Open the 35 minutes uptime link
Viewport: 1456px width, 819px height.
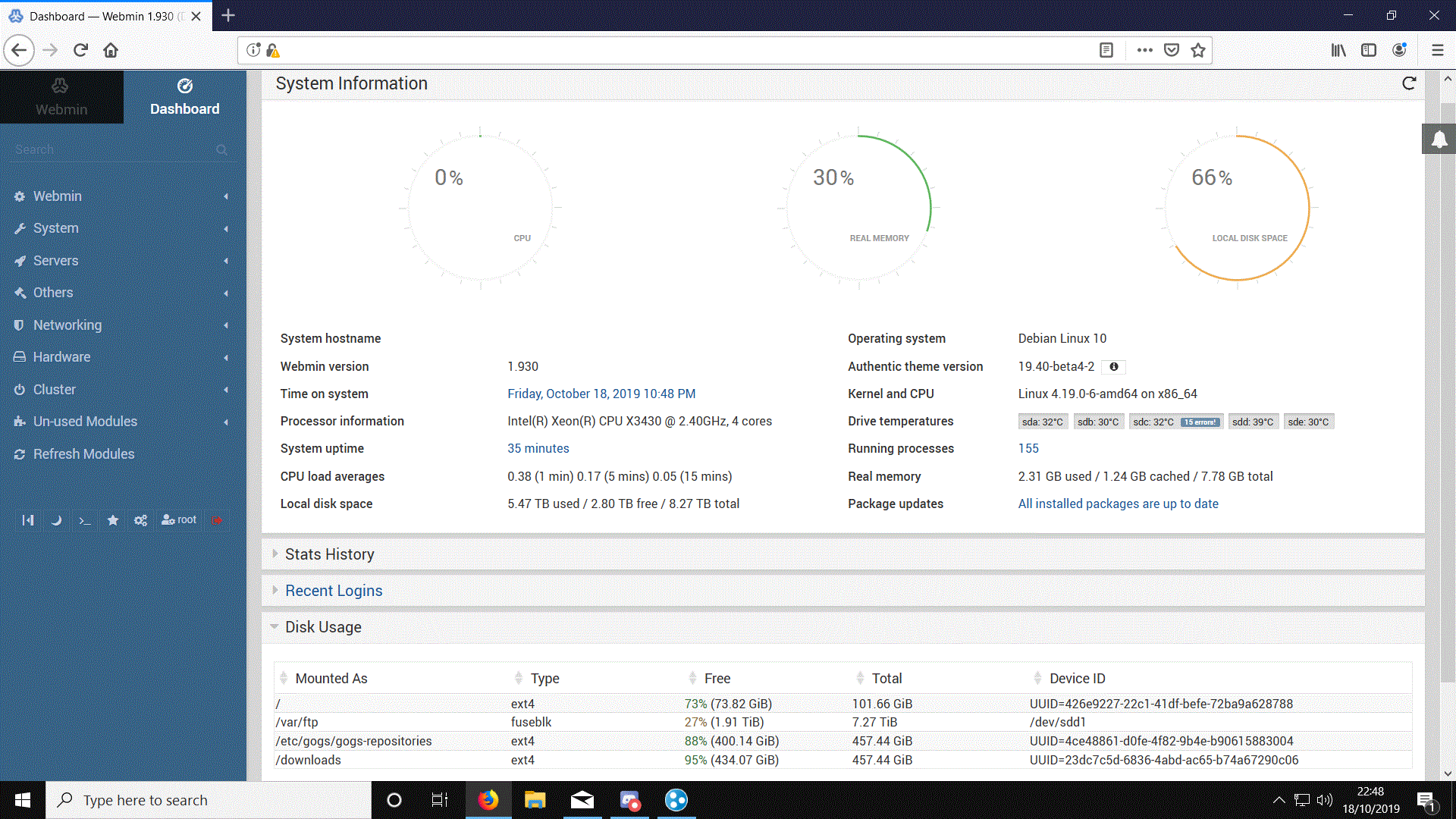click(538, 449)
